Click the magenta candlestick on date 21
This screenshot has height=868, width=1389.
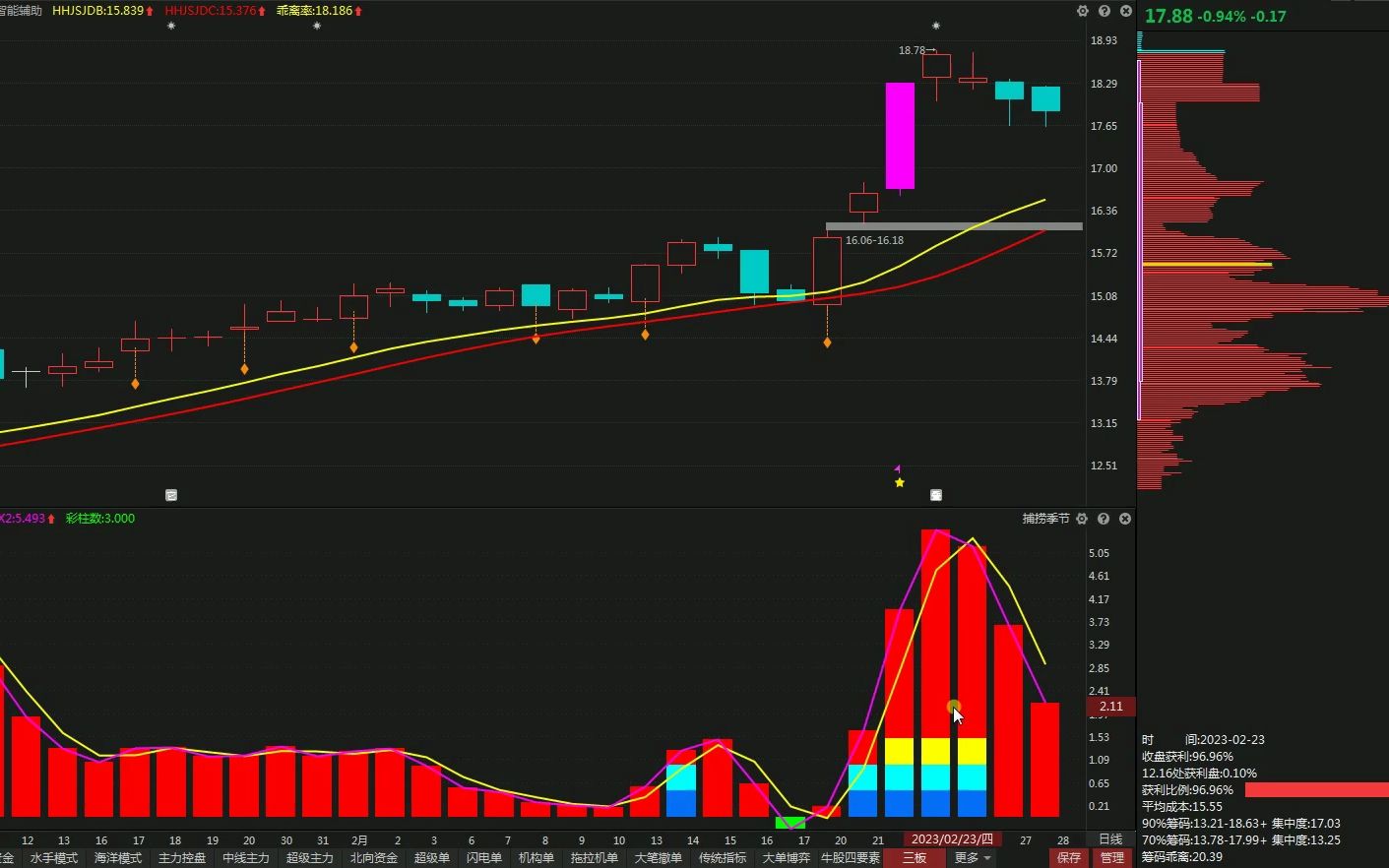click(x=900, y=136)
